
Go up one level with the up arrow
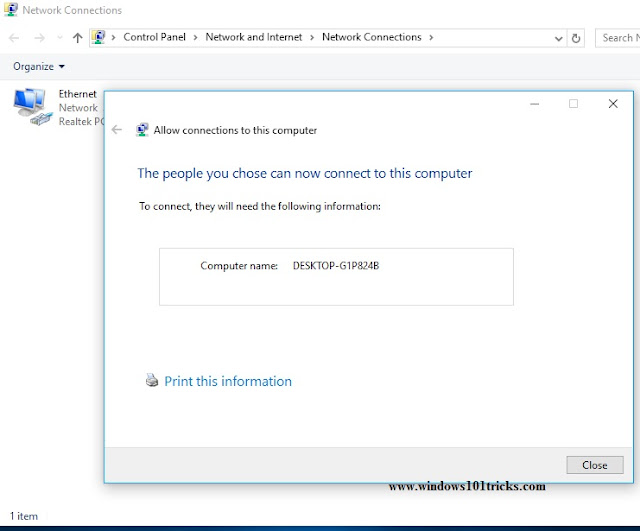(x=78, y=38)
